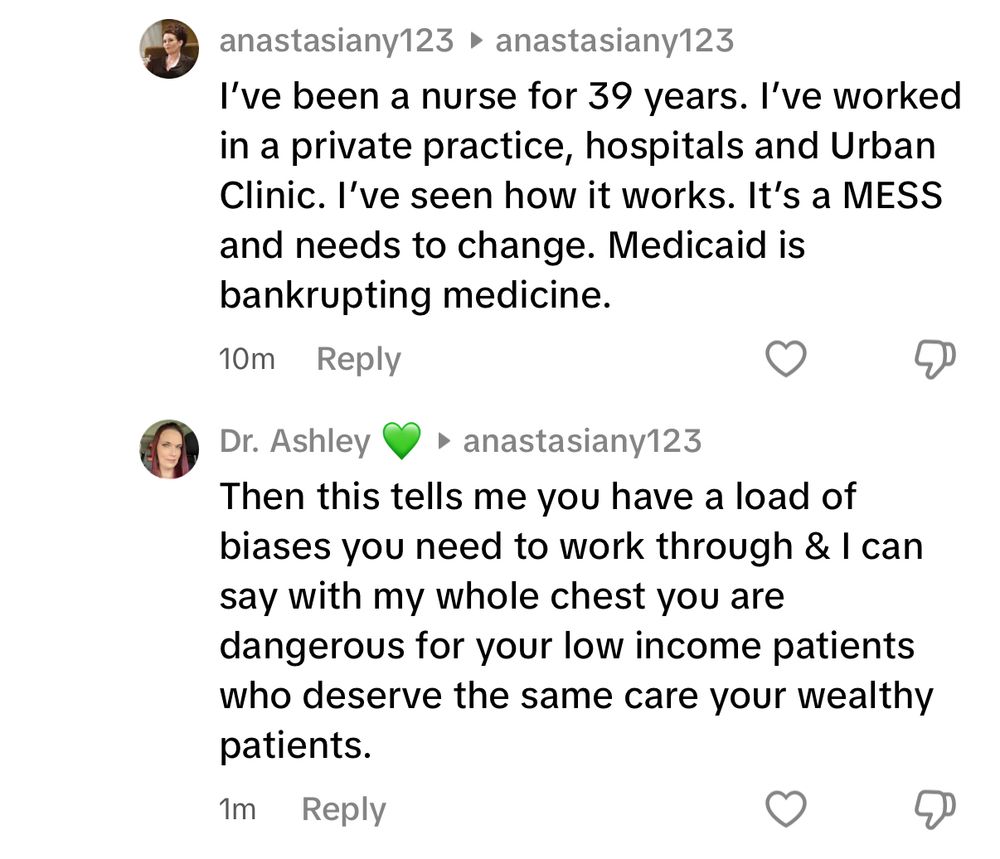
Task: Expand the mentioned anastasiany123 in Dr. Ashley's header
Action: pos(580,441)
